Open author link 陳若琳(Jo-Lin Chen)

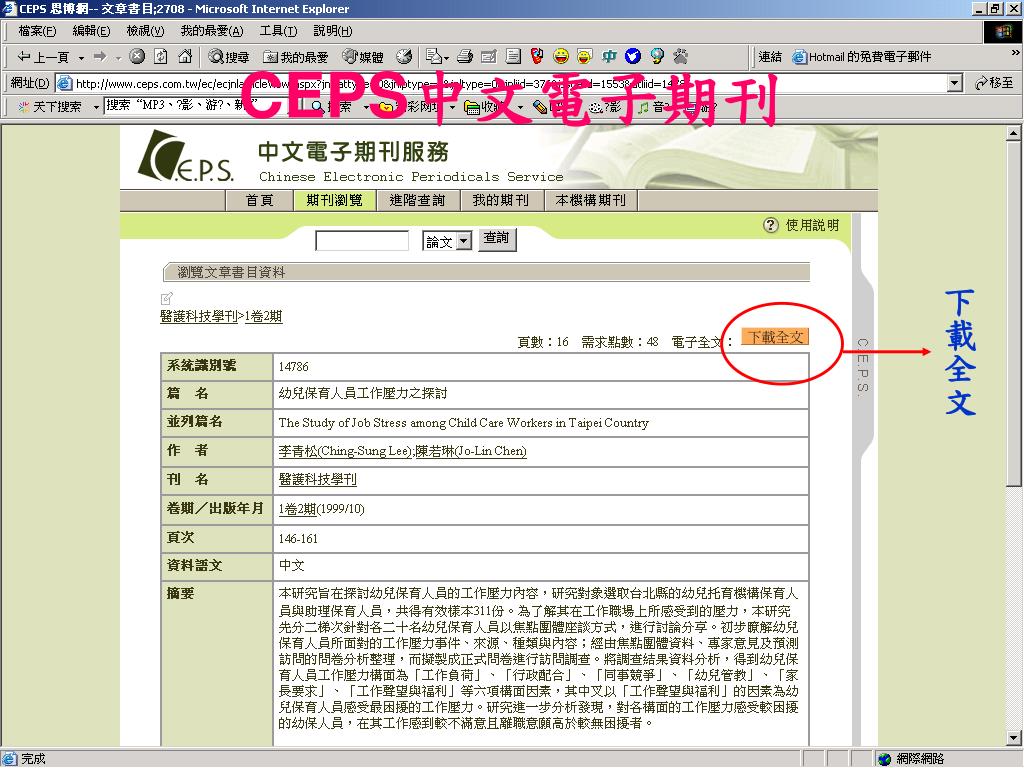coord(471,451)
